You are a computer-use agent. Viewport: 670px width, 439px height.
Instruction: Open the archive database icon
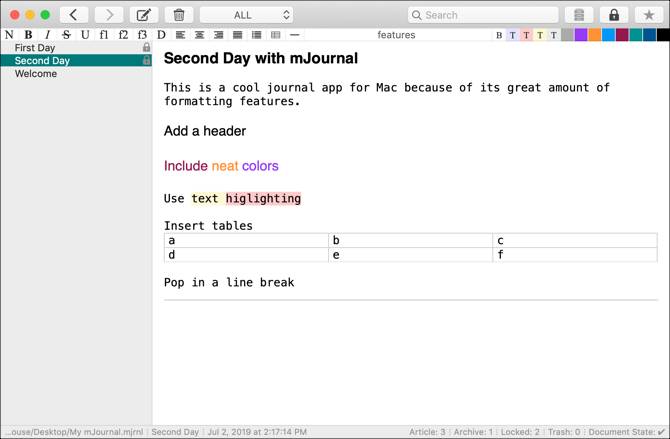[578, 15]
